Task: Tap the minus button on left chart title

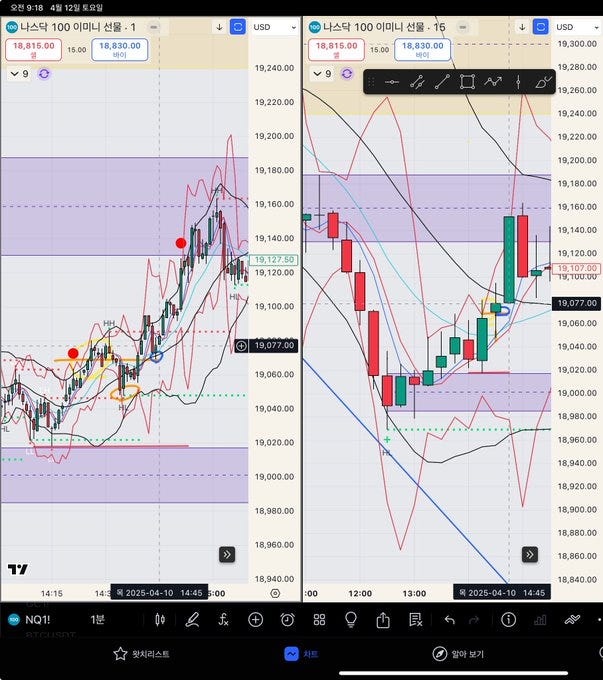Action: point(154,27)
